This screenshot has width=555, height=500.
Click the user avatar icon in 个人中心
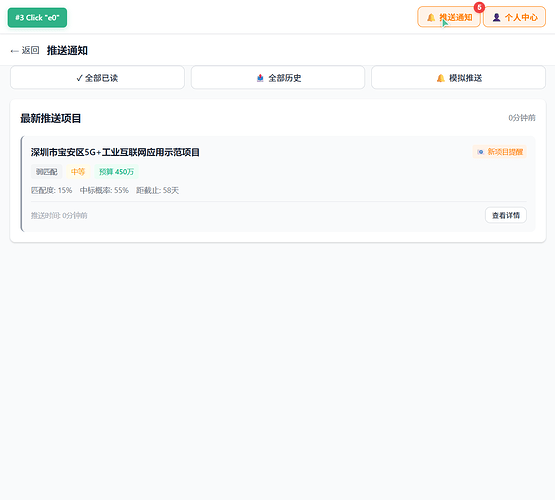[497, 17]
